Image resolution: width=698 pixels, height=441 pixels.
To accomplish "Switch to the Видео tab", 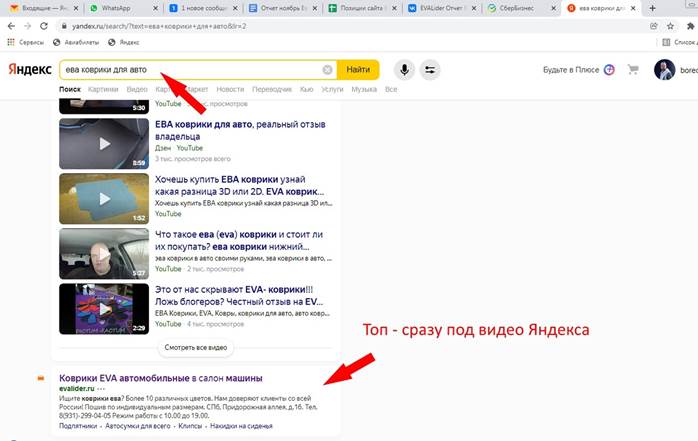I will (x=137, y=89).
